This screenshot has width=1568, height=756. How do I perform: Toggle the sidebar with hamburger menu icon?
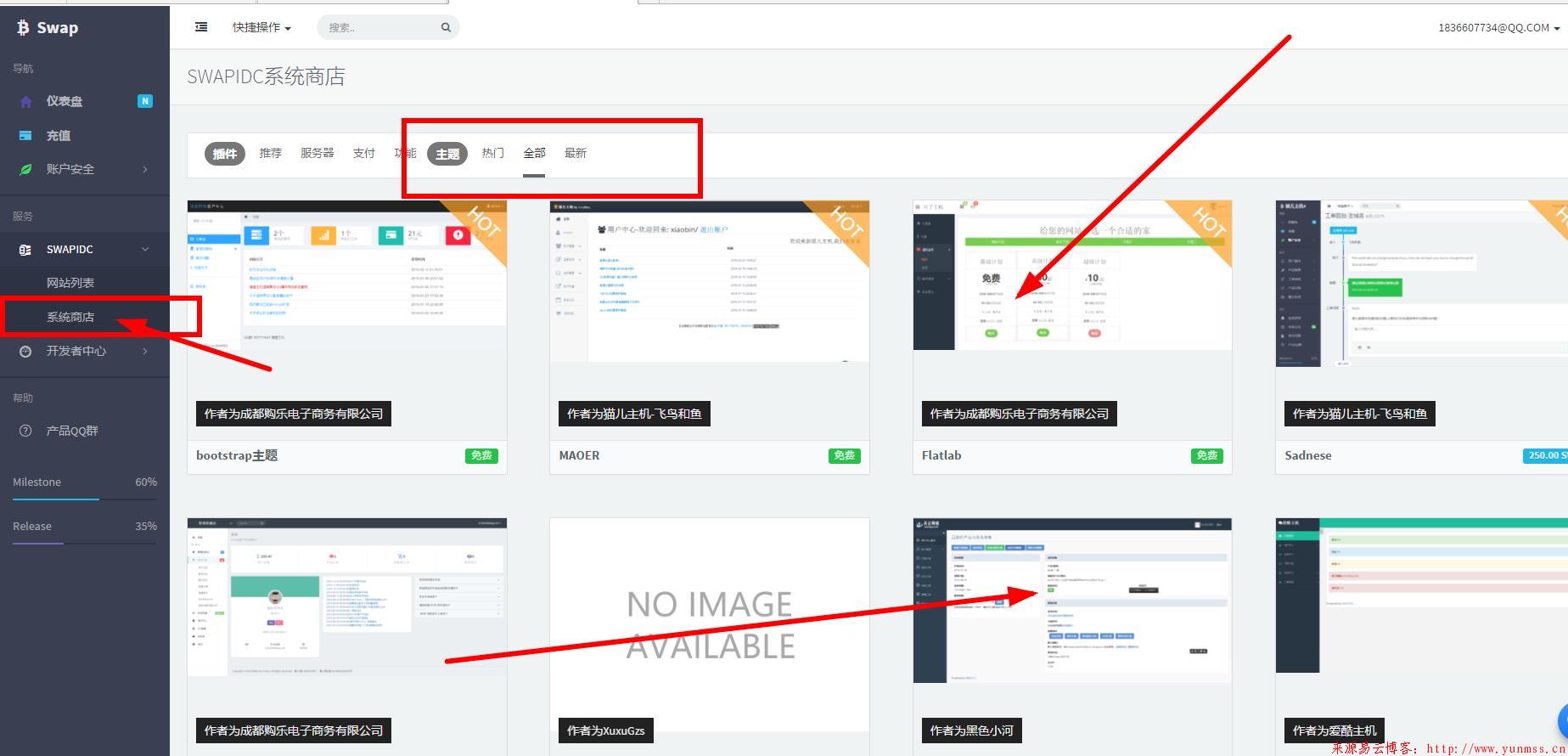201,27
